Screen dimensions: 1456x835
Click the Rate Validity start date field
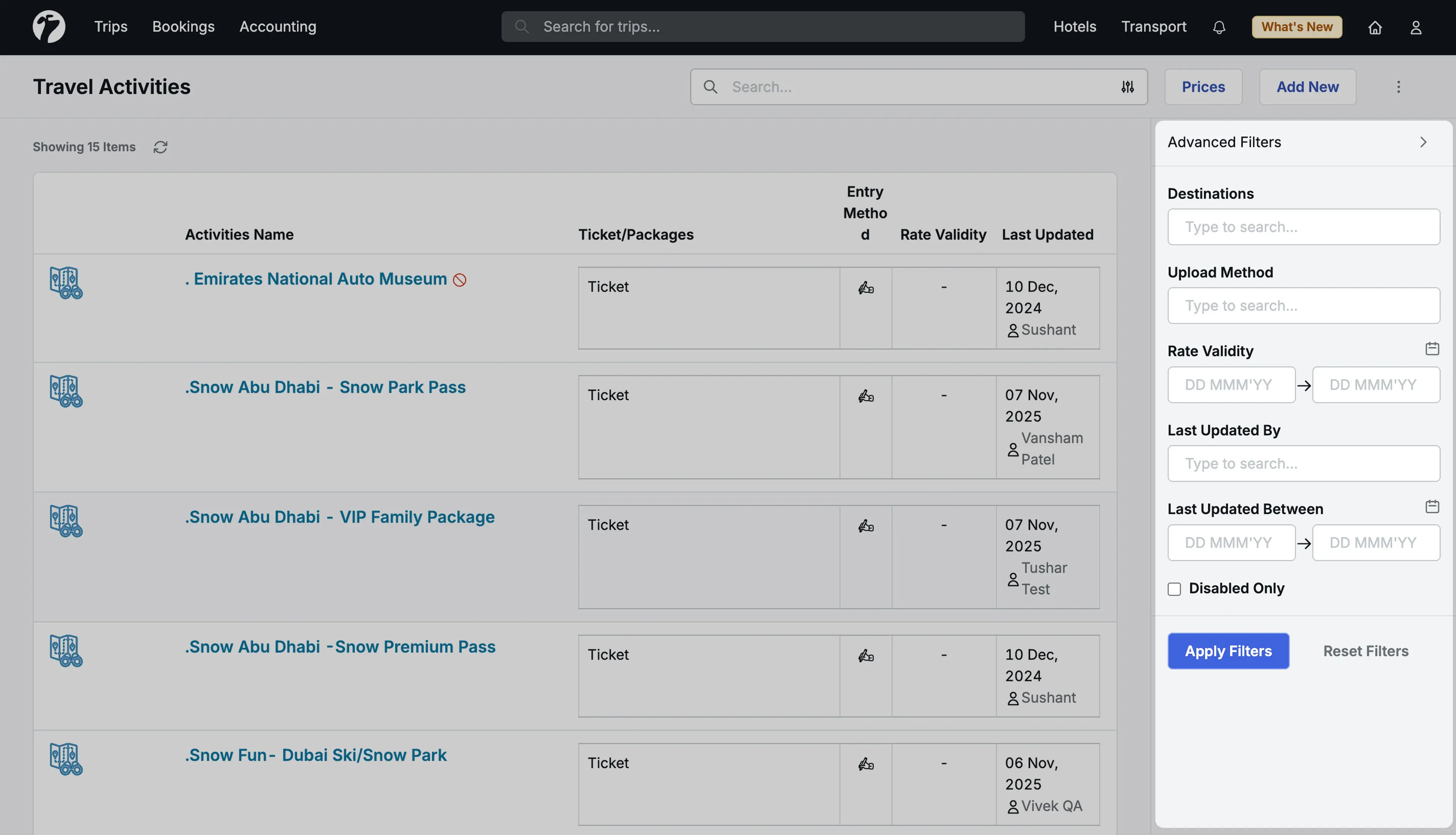1230,385
